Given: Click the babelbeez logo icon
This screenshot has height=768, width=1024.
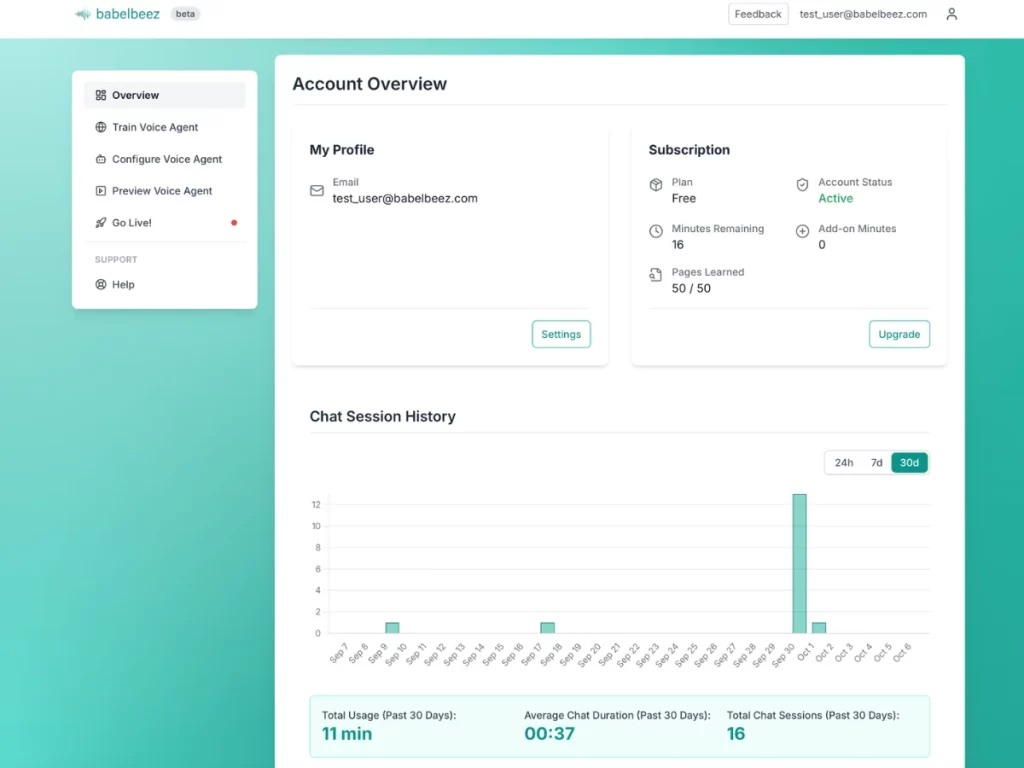Looking at the screenshot, I should pyautogui.click(x=82, y=14).
